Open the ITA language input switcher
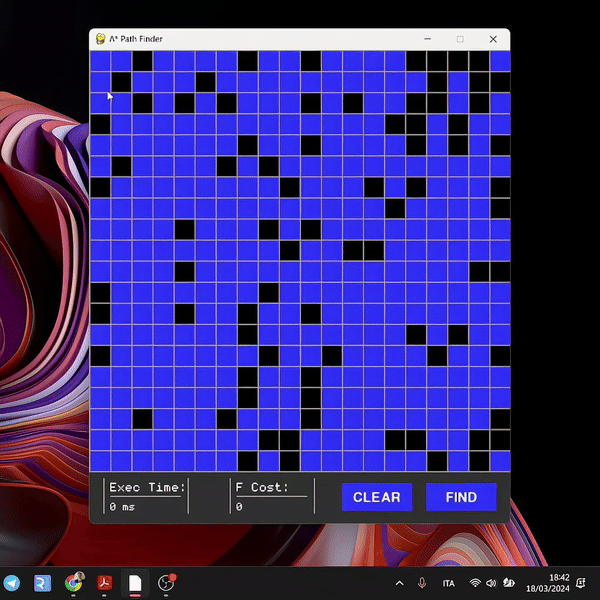600x600 pixels. click(x=448, y=583)
